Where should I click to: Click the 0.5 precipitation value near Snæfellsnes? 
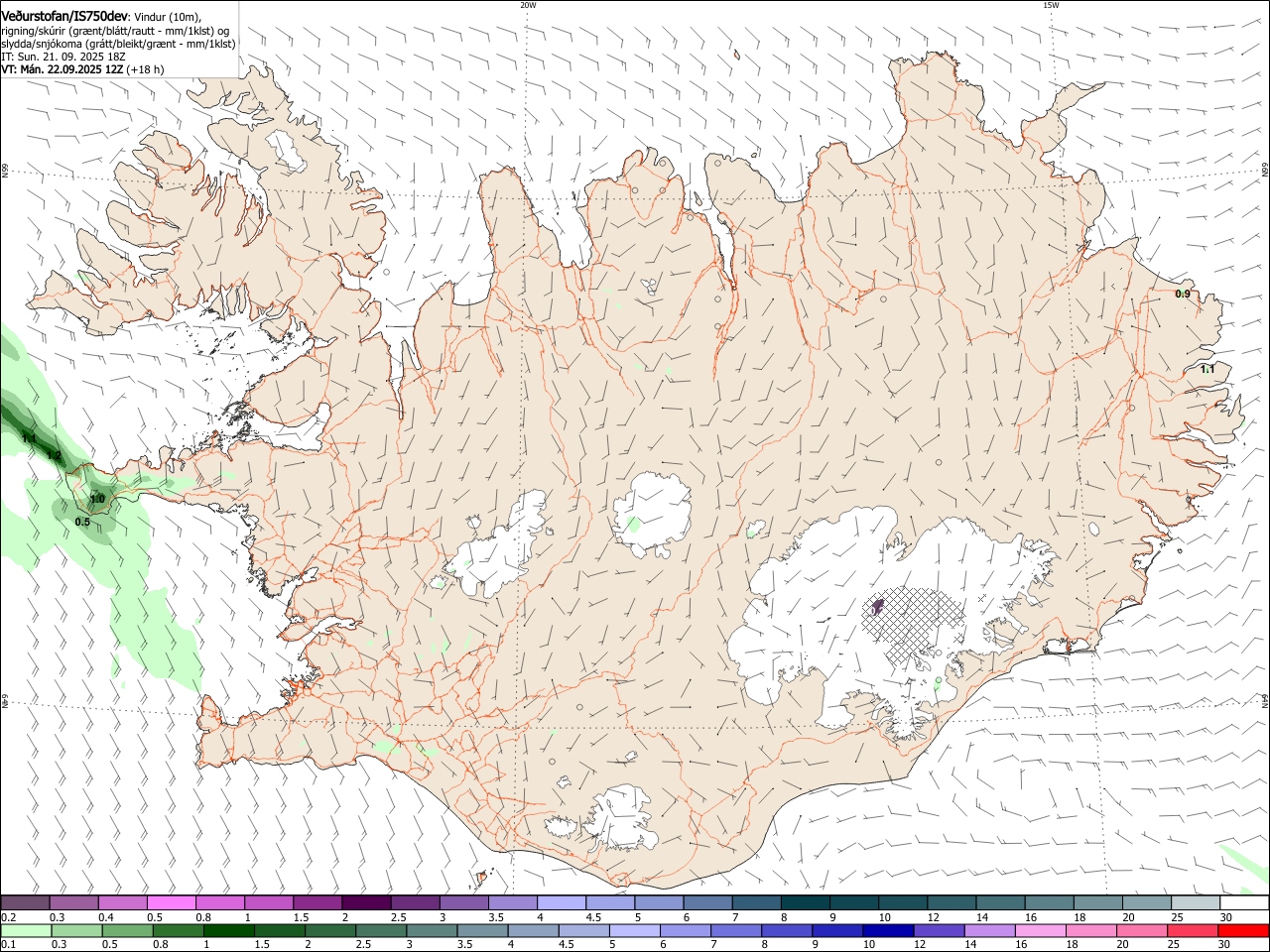(x=82, y=522)
